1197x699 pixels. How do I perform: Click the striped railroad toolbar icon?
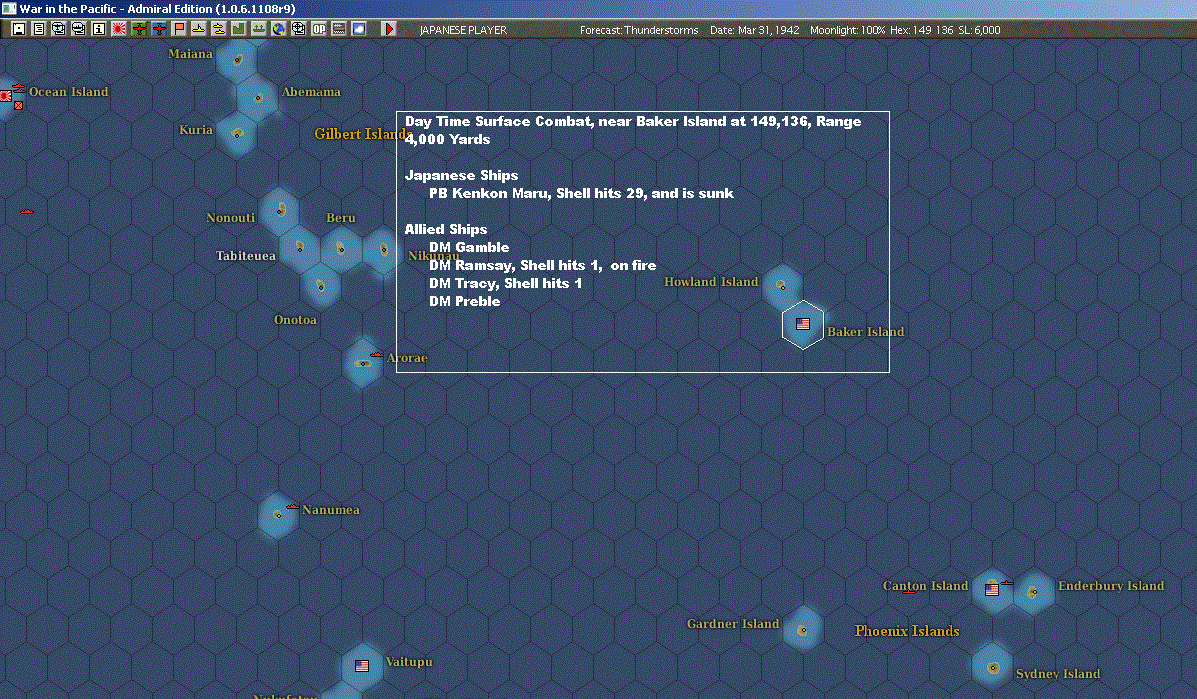(x=339, y=29)
